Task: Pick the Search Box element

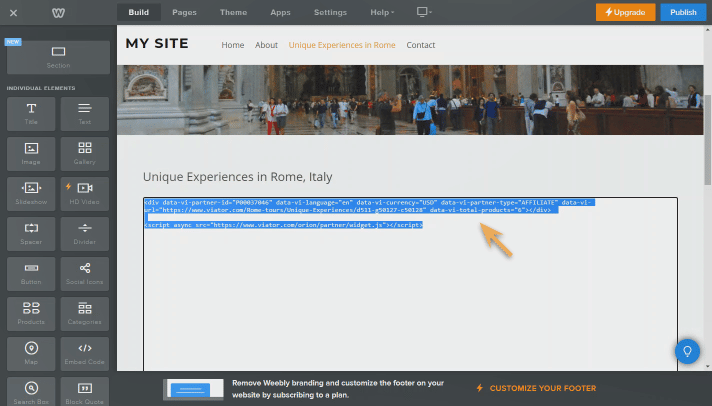Action: [31, 391]
